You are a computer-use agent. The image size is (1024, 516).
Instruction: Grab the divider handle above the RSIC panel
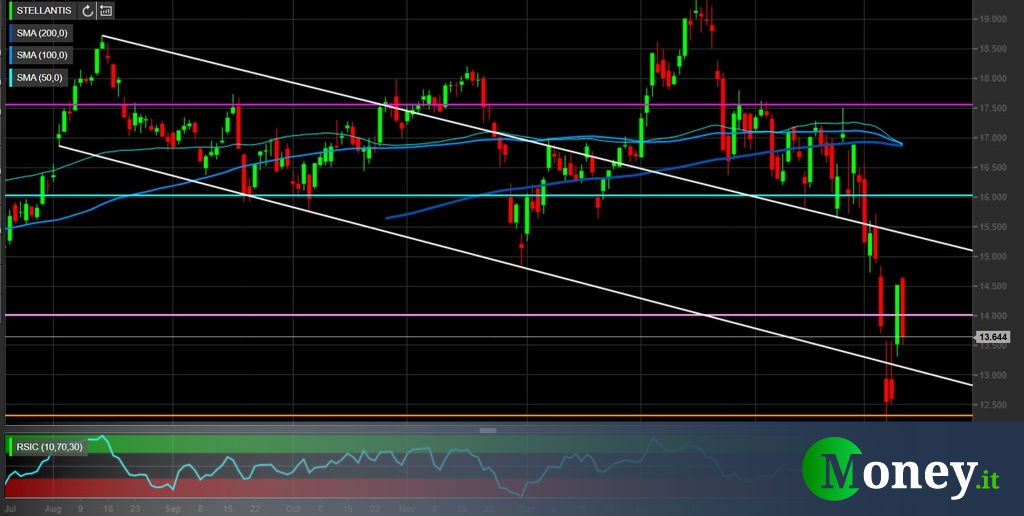tap(488, 430)
